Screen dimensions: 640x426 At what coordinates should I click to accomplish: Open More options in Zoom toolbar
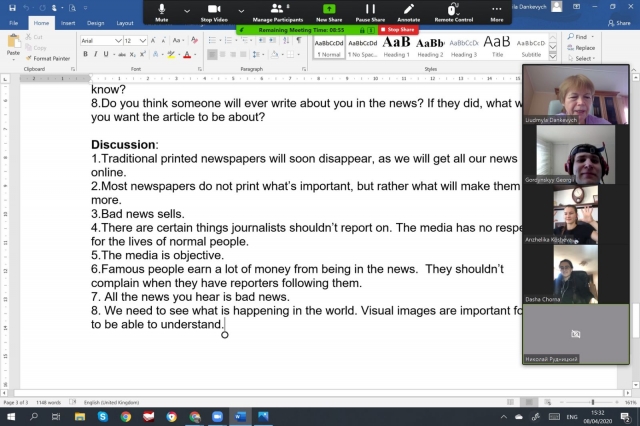(x=497, y=10)
